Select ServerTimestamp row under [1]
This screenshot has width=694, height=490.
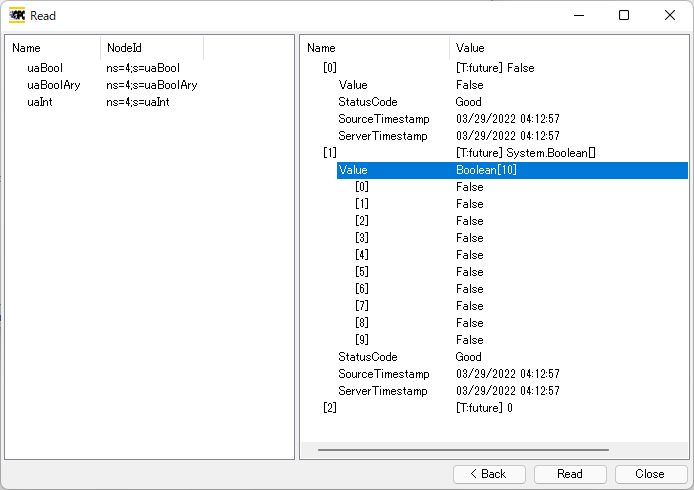[x=382, y=391]
